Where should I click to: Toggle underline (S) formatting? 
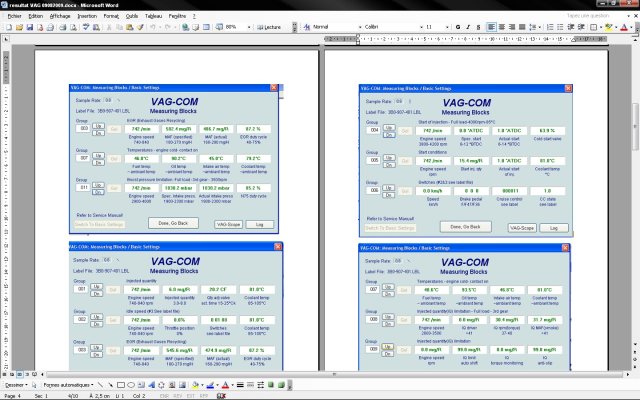tap(478, 27)
